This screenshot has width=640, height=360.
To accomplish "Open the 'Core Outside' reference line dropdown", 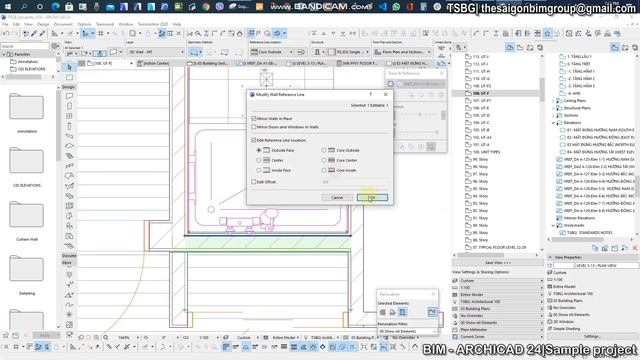I will point(272,52).
